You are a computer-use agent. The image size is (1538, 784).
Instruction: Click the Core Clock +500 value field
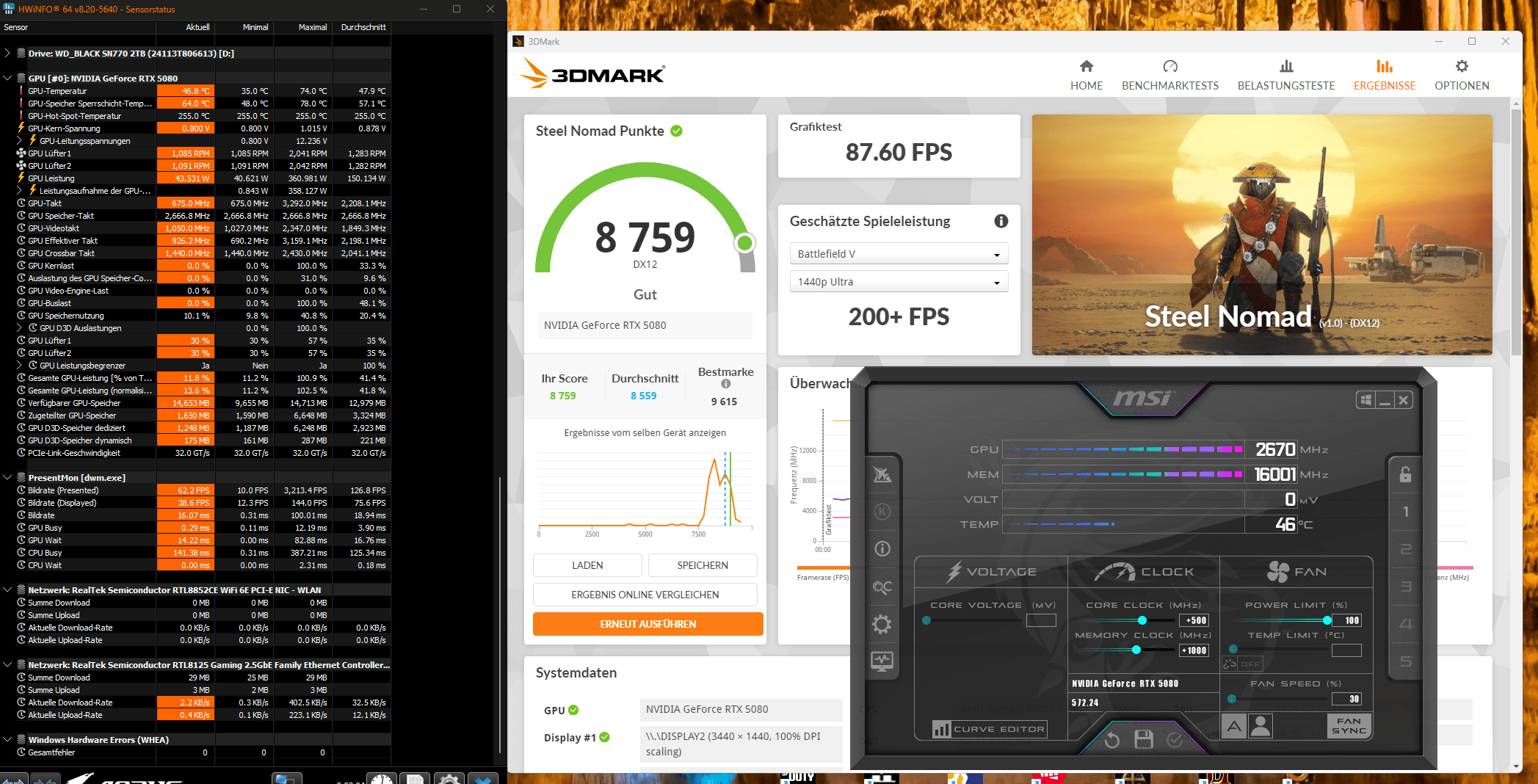tap(1194, 620)
